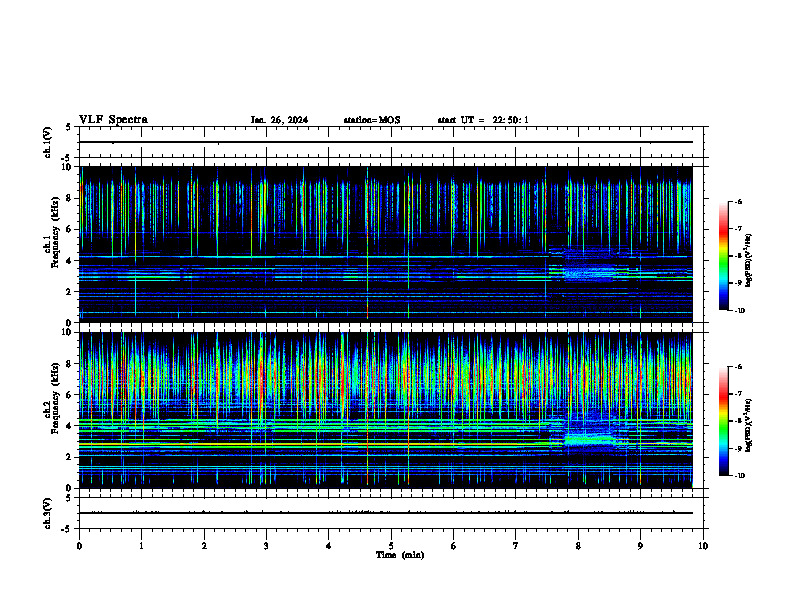Click the ch.2 spectrogram panel
Image resolution: width=792 pixels, height=612 pixels.
(386, 410)
